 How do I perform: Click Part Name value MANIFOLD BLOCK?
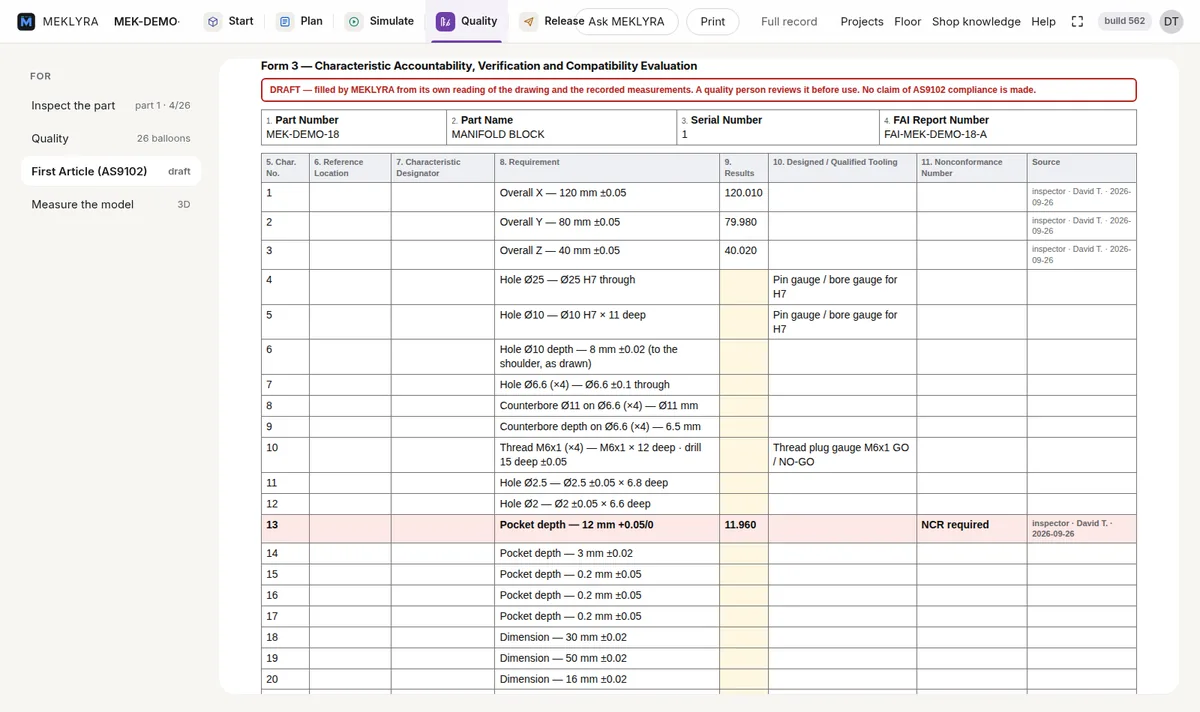pos(498,134)
